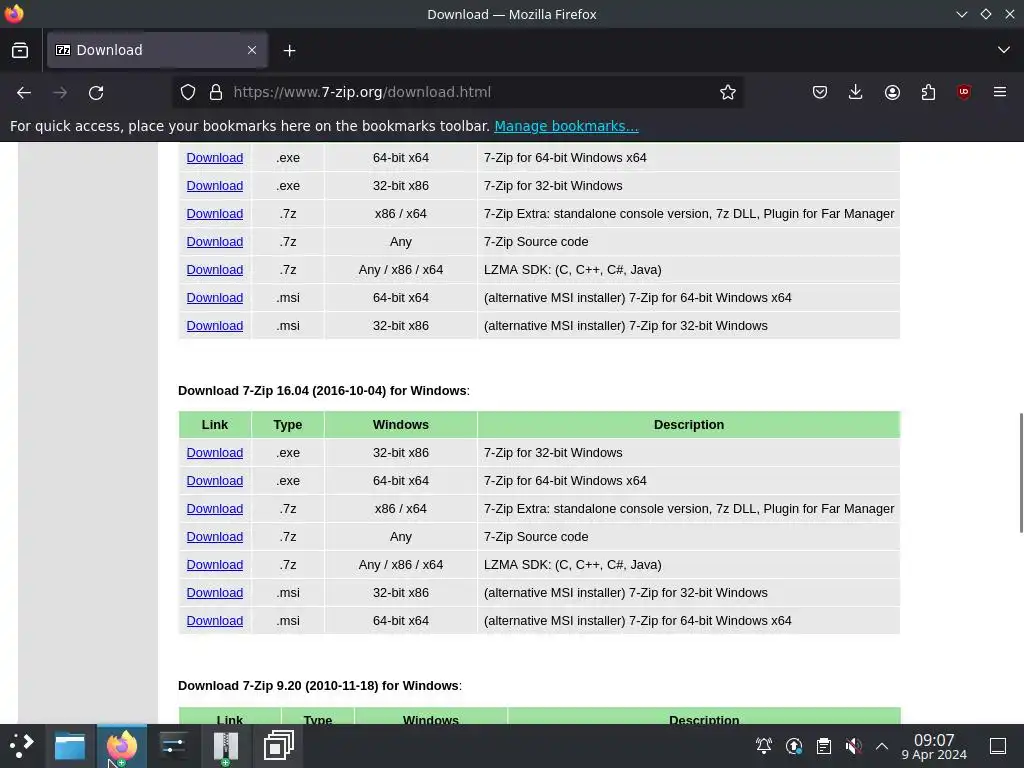Click the Firefox window menu icon
Viewport: 1024px width, 768px height.
tap(14, 14)
